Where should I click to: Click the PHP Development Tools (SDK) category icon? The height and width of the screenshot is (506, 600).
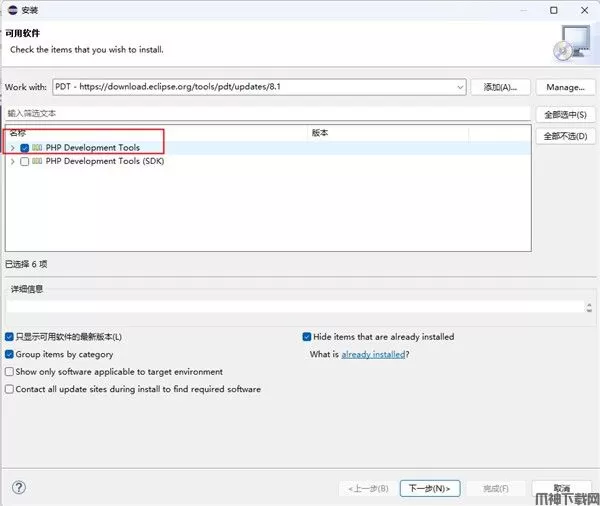point(37,161)
